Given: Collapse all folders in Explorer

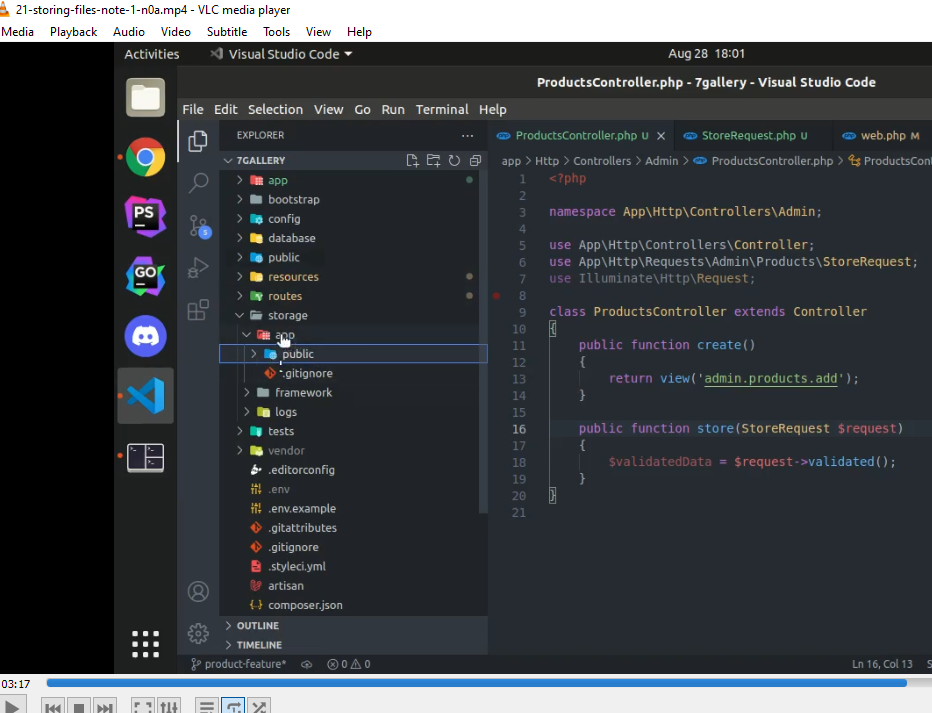Looking at the screenshot, I should coord(475,160).
